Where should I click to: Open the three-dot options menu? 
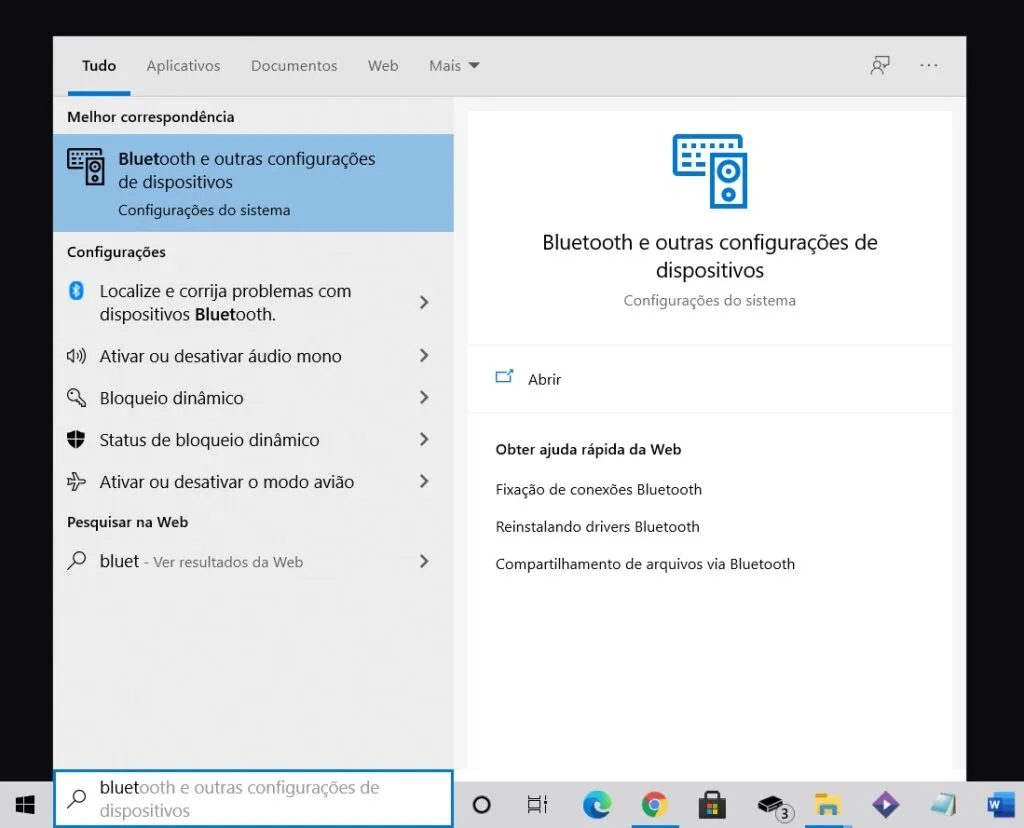click(929, 65)
